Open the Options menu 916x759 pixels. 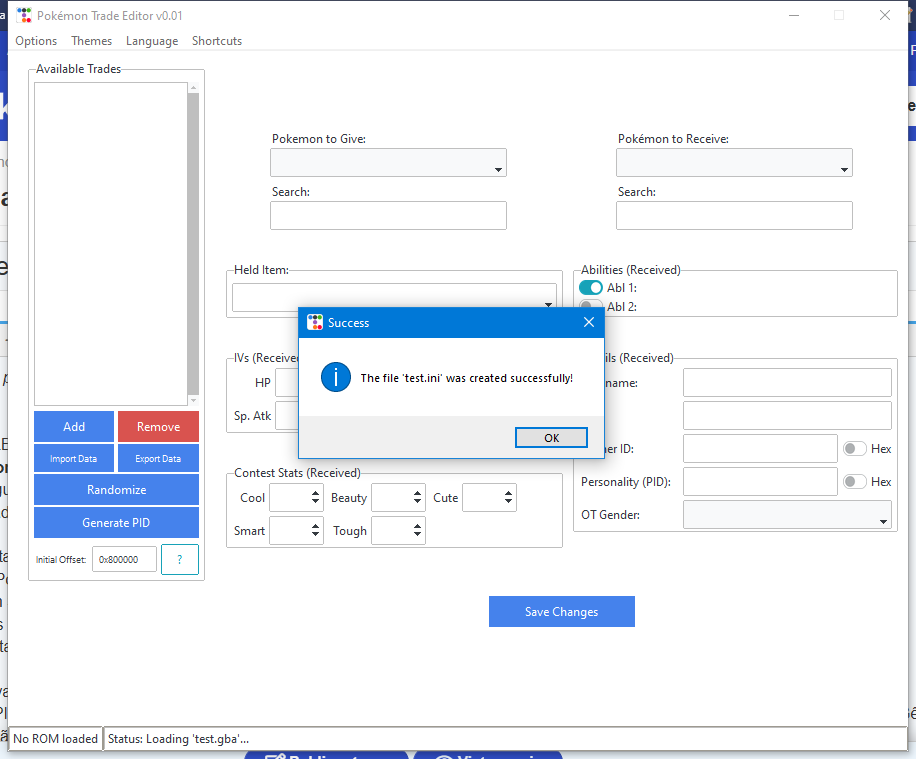click(x=36, y=41)
